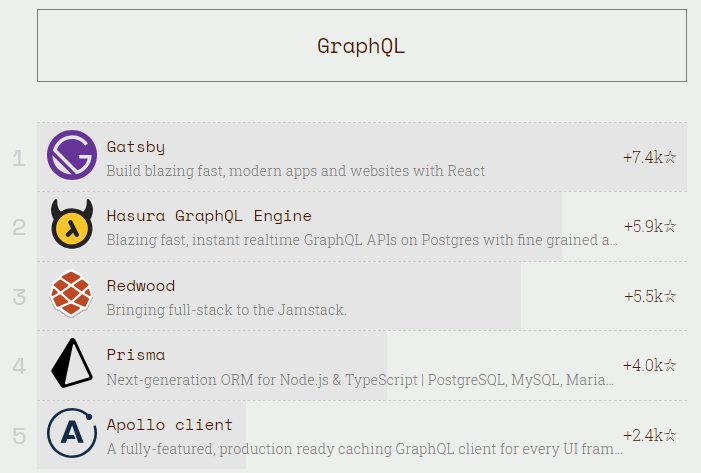This screenshot has width=701, height=473.
Task: Click Prisma's Next-generation ORM description
Action: tap(360, 380)
